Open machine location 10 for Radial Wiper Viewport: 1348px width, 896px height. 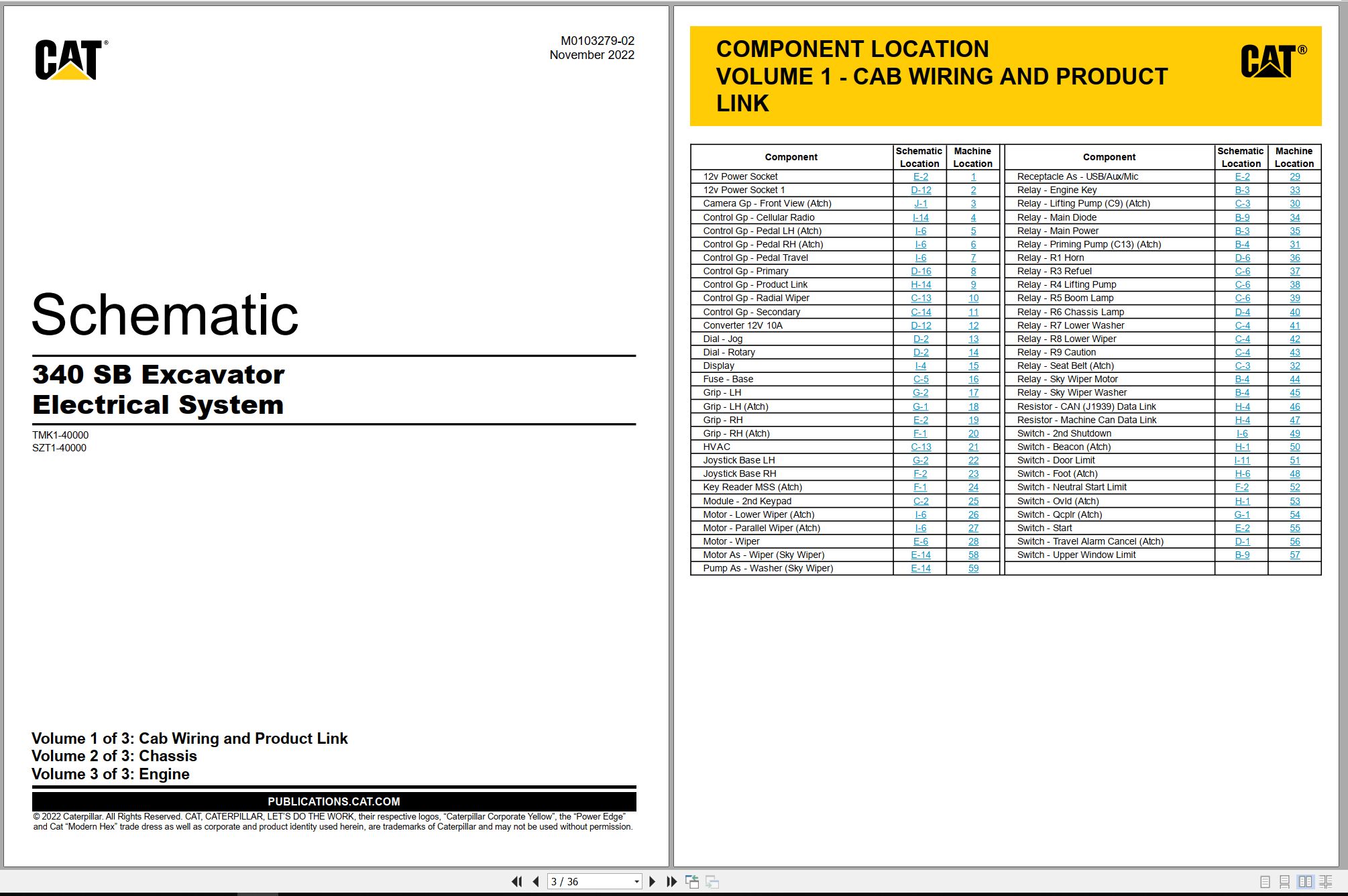tap(973, 298)
